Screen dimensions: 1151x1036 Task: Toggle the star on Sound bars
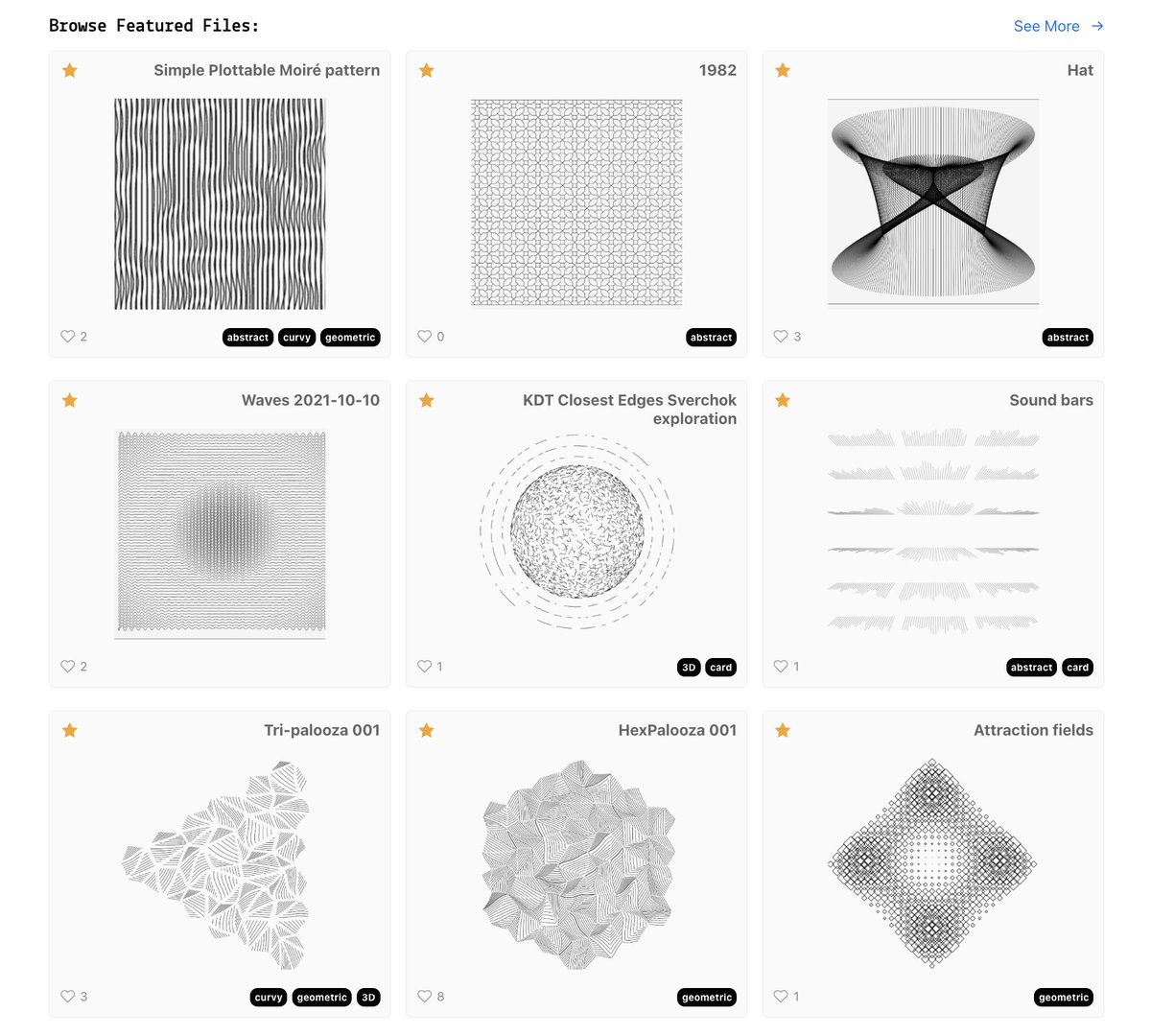[x=783, y=400]
